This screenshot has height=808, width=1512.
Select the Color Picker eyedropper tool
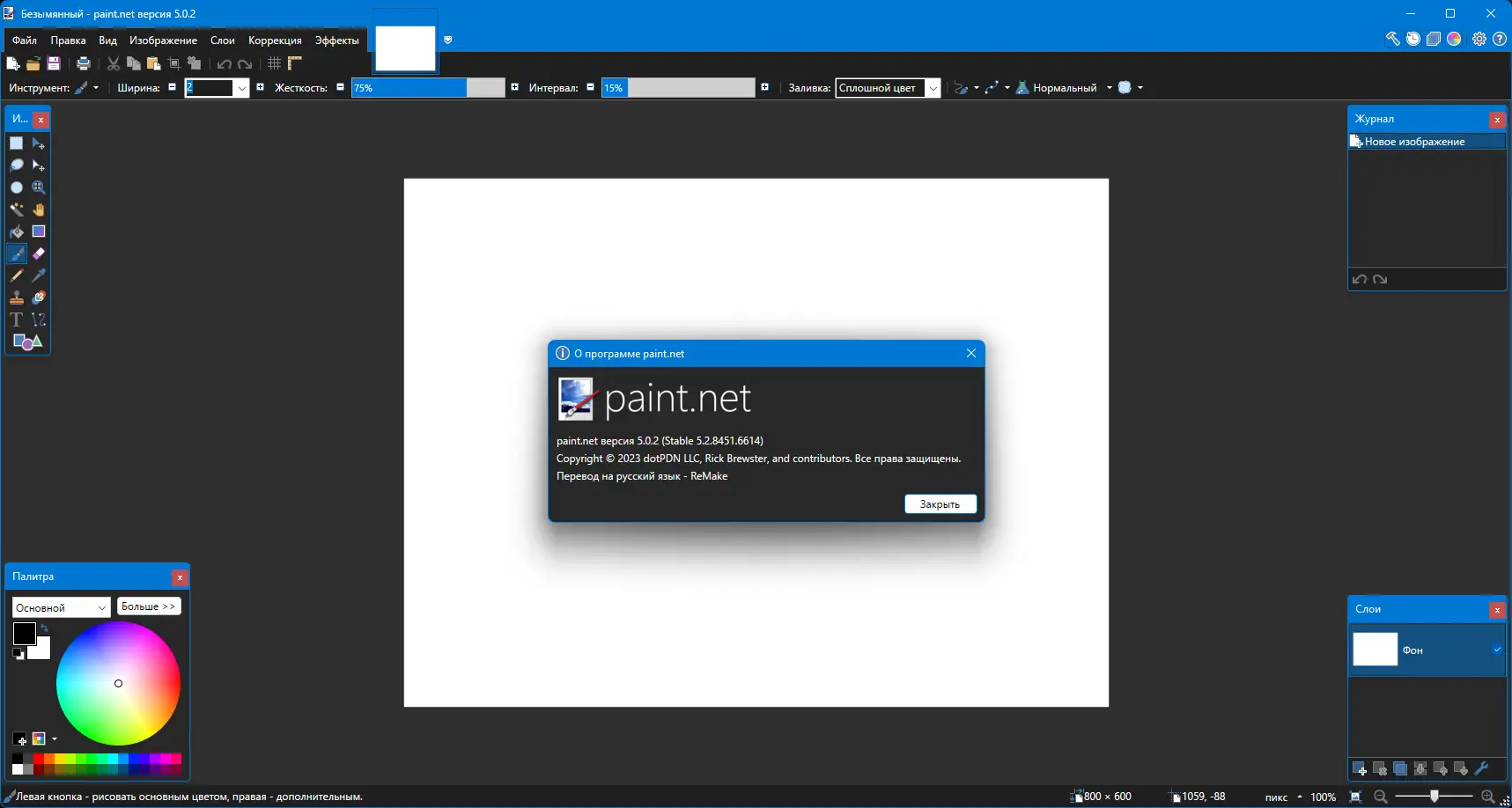tap(39, 275)
